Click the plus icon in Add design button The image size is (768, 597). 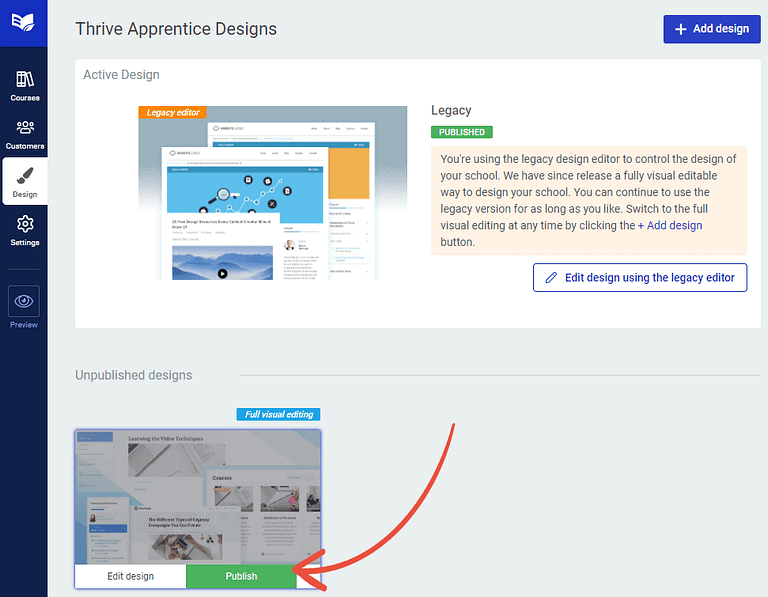click(680, 29)
